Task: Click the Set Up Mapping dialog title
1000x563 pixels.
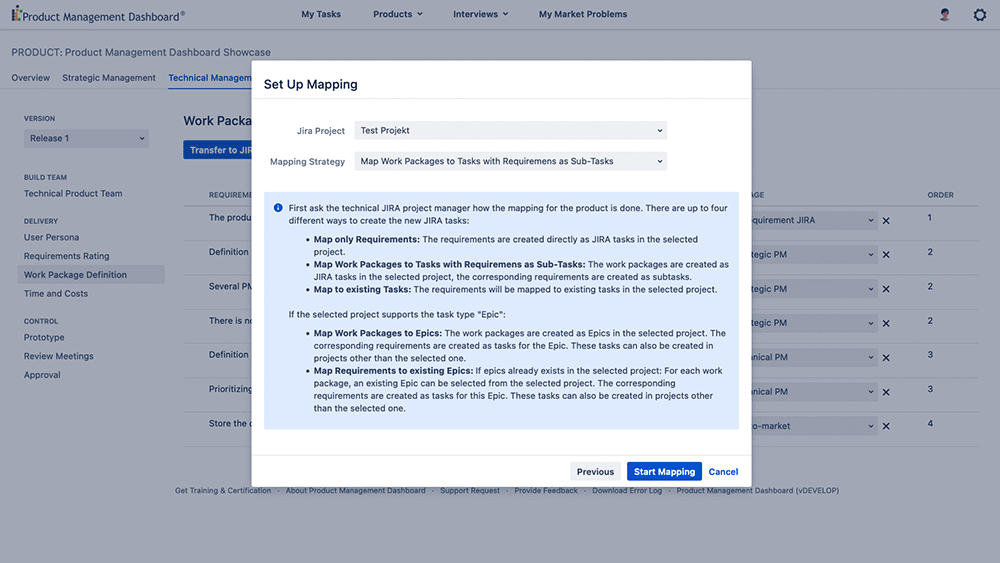Action: [x=310, y=84]
